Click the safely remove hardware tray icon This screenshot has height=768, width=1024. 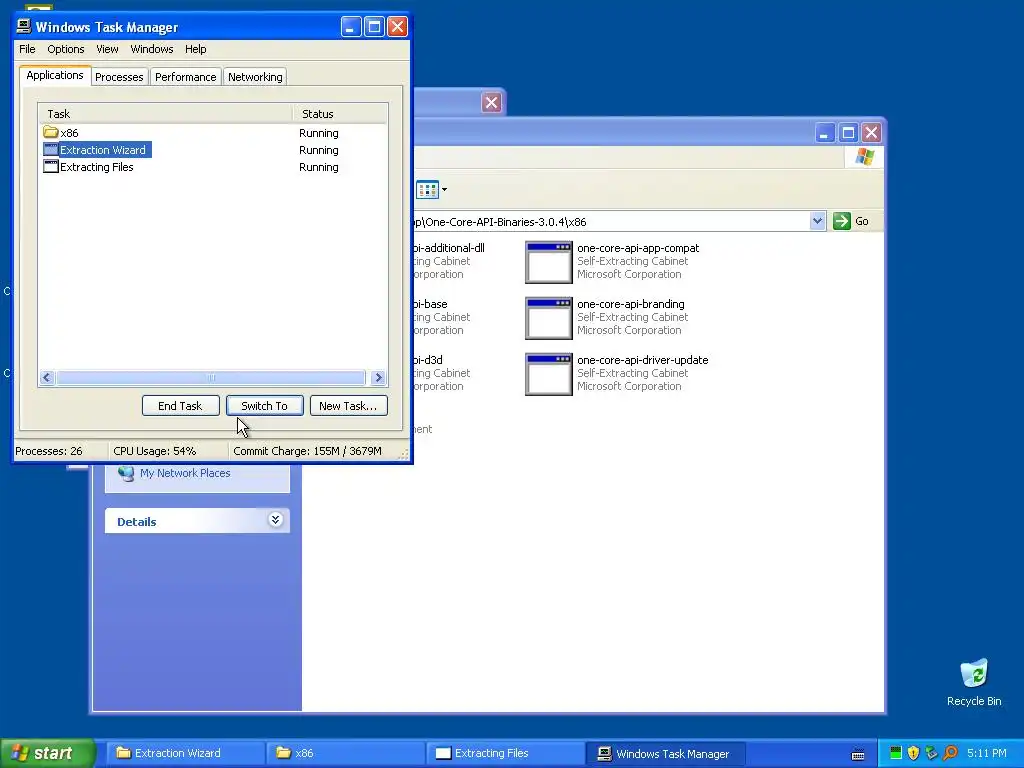[x=931, y=753]
